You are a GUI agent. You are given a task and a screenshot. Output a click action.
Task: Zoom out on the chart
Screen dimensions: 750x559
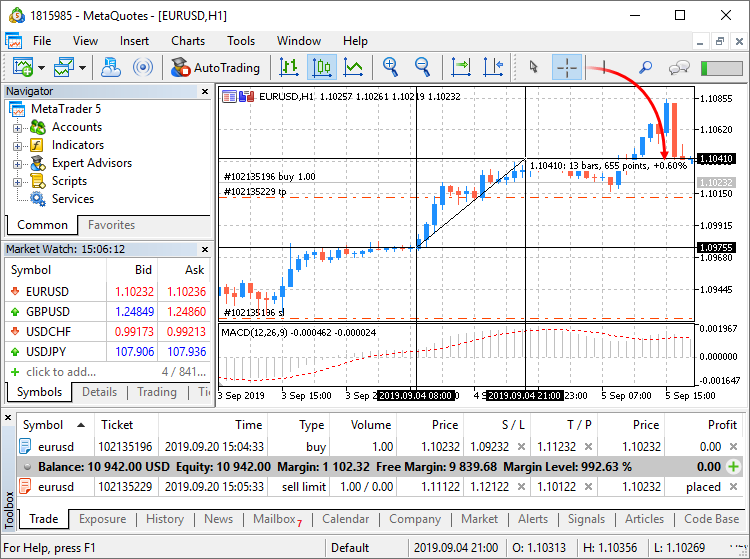422,67
